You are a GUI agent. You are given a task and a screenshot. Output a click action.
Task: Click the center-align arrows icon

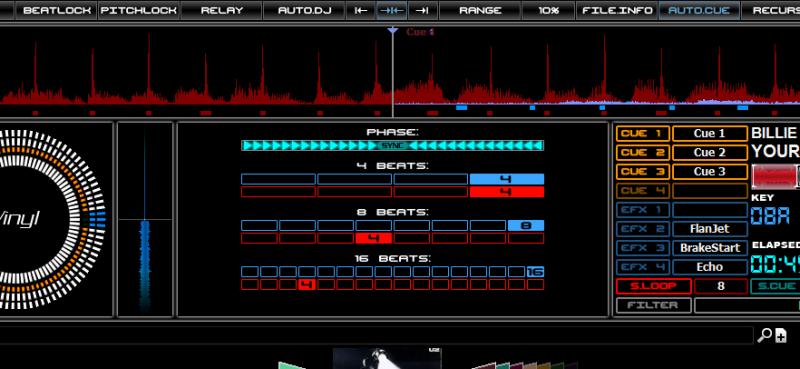(392, 10)
